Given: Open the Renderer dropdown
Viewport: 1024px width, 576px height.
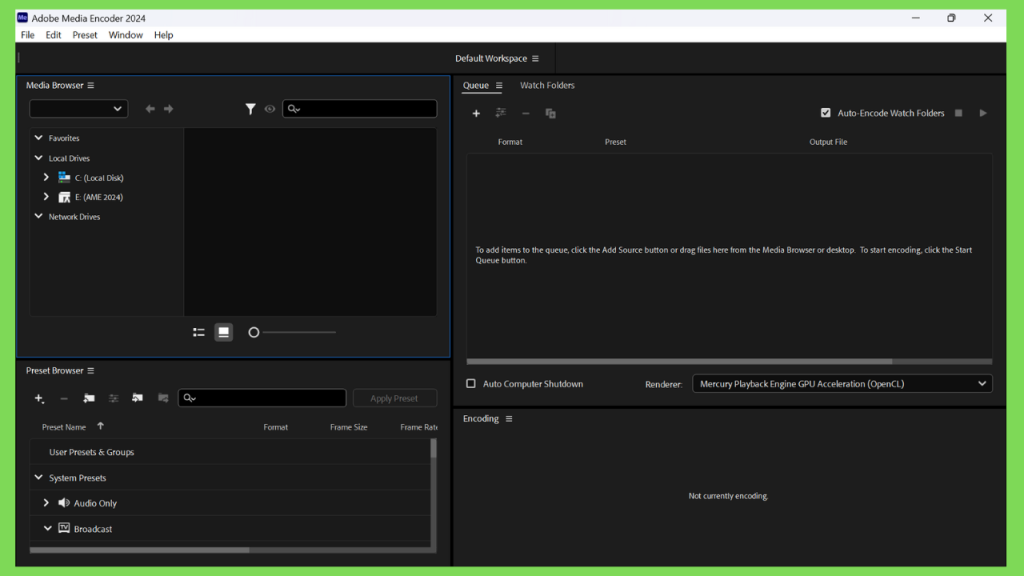Looking at the screenshot, I should click(842, 384).
